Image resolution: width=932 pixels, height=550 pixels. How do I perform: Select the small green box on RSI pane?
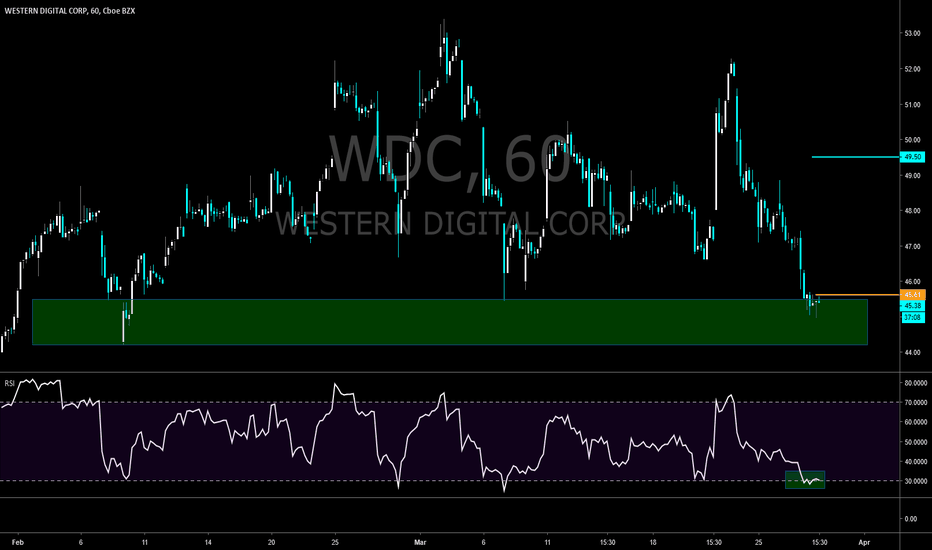(805, 479)
